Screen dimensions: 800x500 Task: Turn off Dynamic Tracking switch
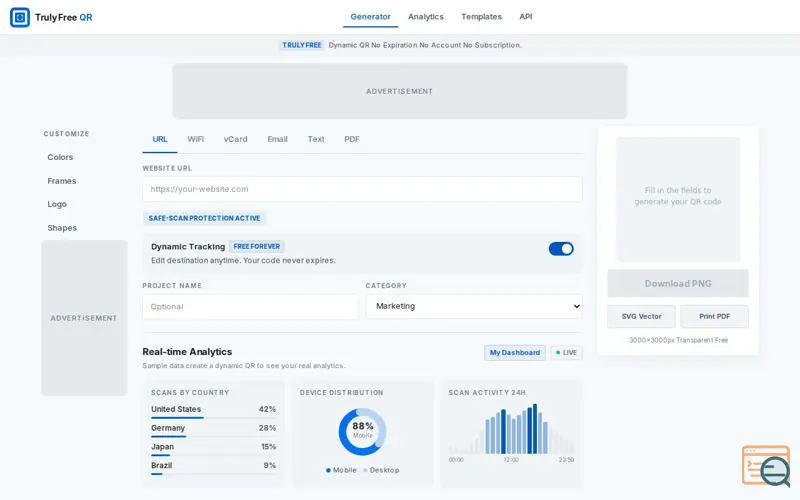[561, 248]
